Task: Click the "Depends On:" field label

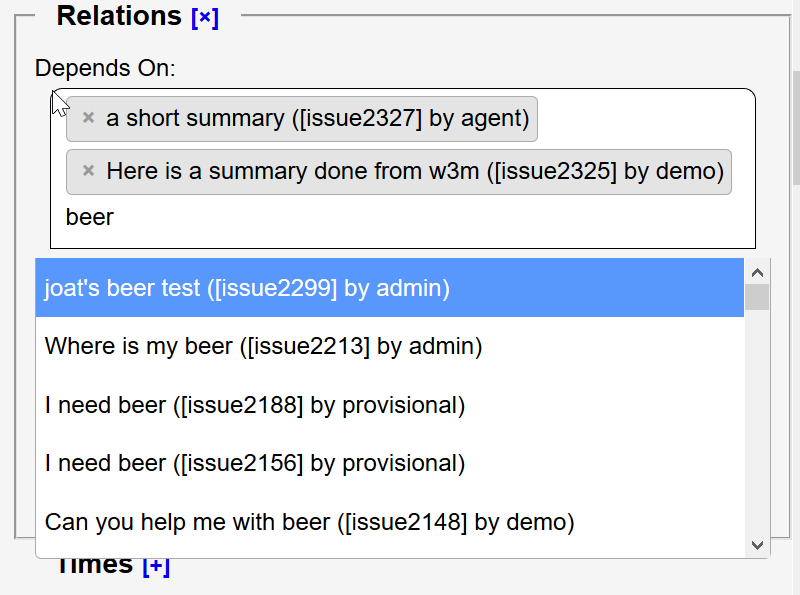Action: click(x=105, y=69)
